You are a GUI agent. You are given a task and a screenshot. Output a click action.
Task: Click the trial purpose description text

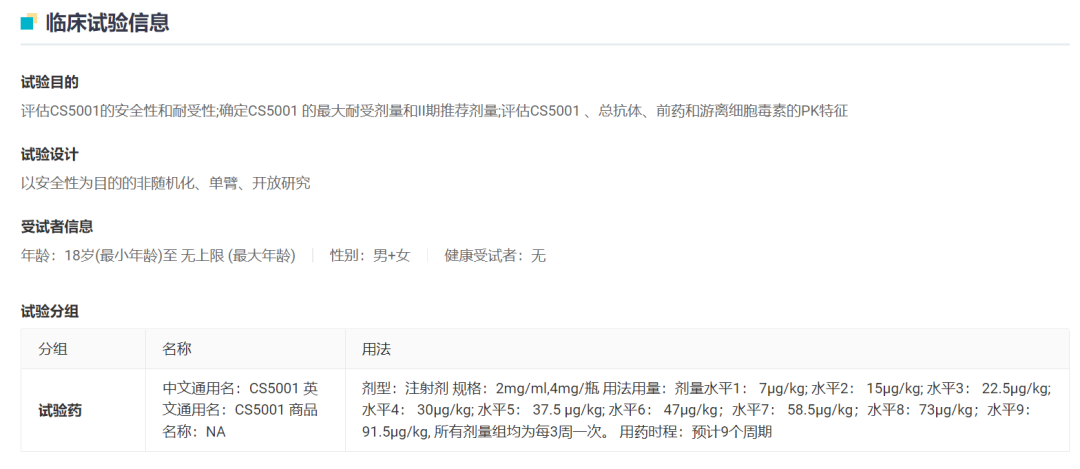[x=434, y=111]
